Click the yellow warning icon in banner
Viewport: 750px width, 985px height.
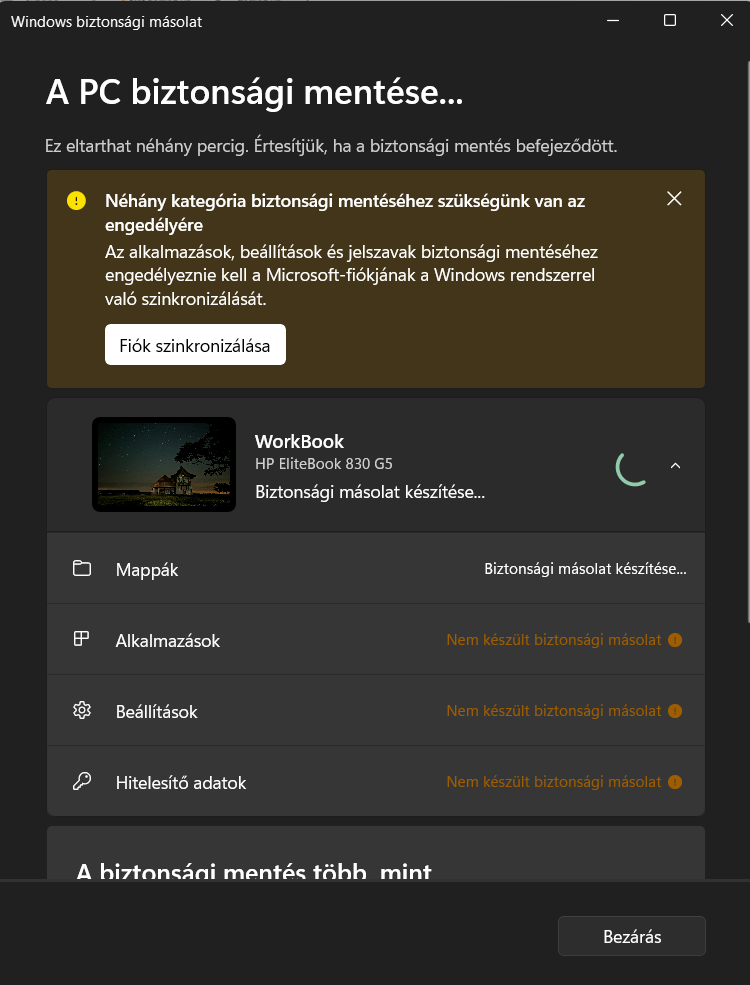pyautogui.click(x=76, y=201)
